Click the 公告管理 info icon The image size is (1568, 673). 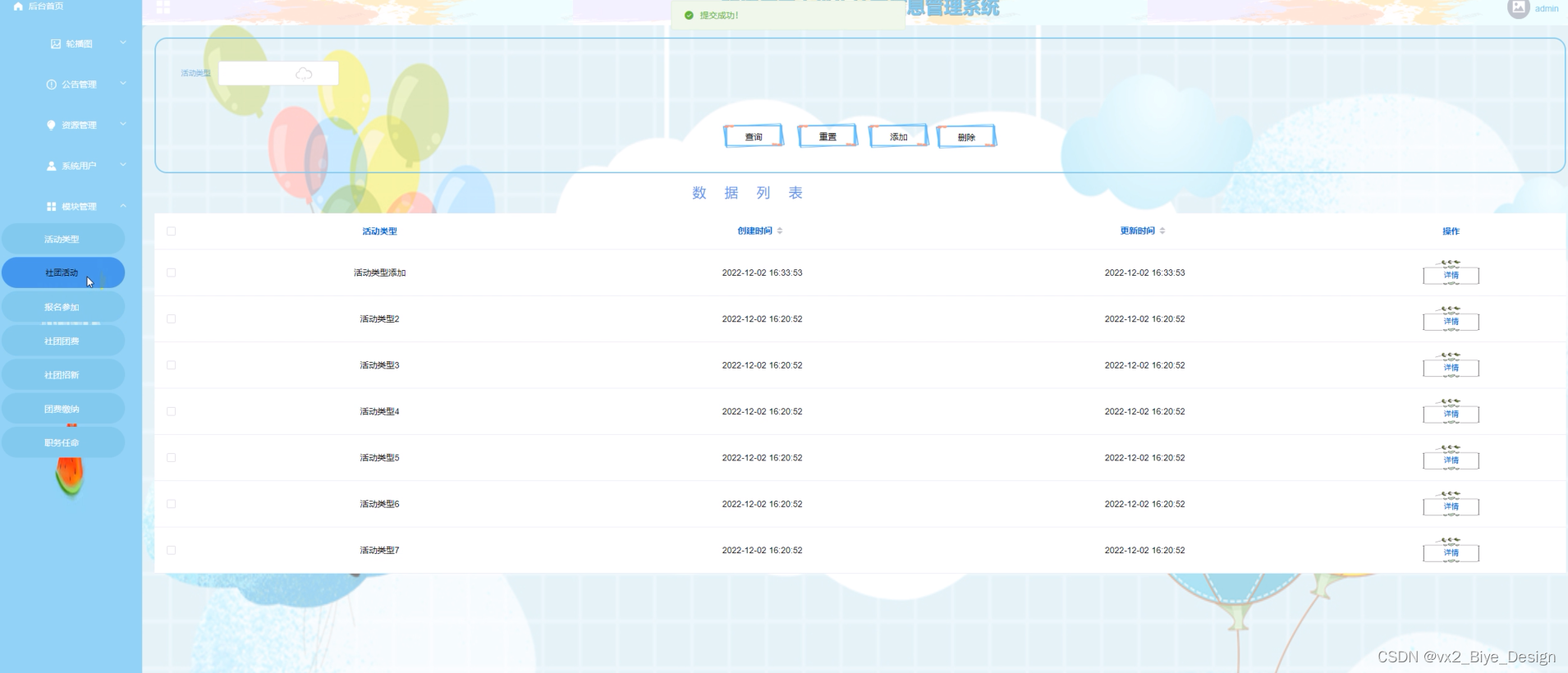coord(52,85)
